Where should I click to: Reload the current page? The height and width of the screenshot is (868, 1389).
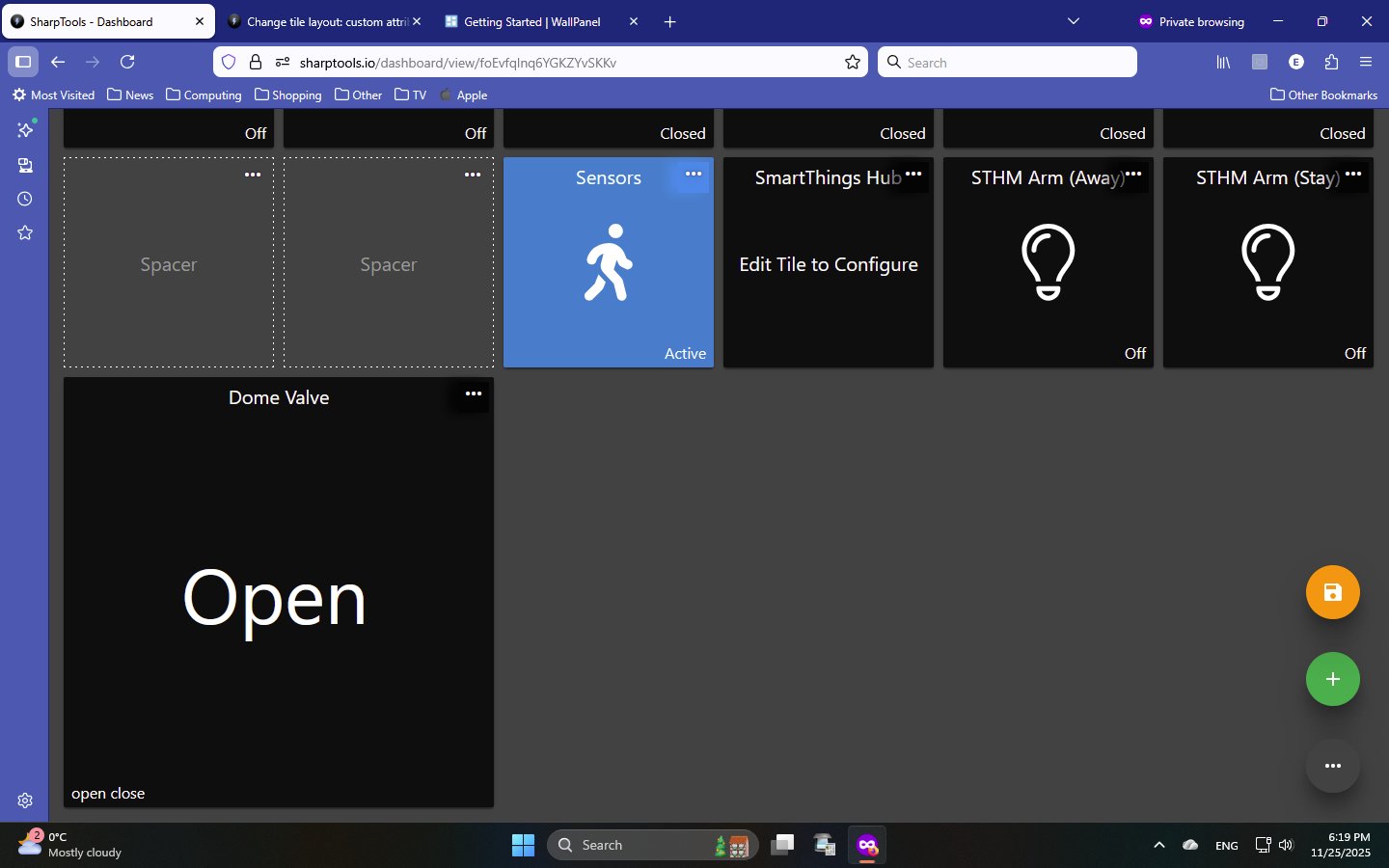[x=127, y=62]
